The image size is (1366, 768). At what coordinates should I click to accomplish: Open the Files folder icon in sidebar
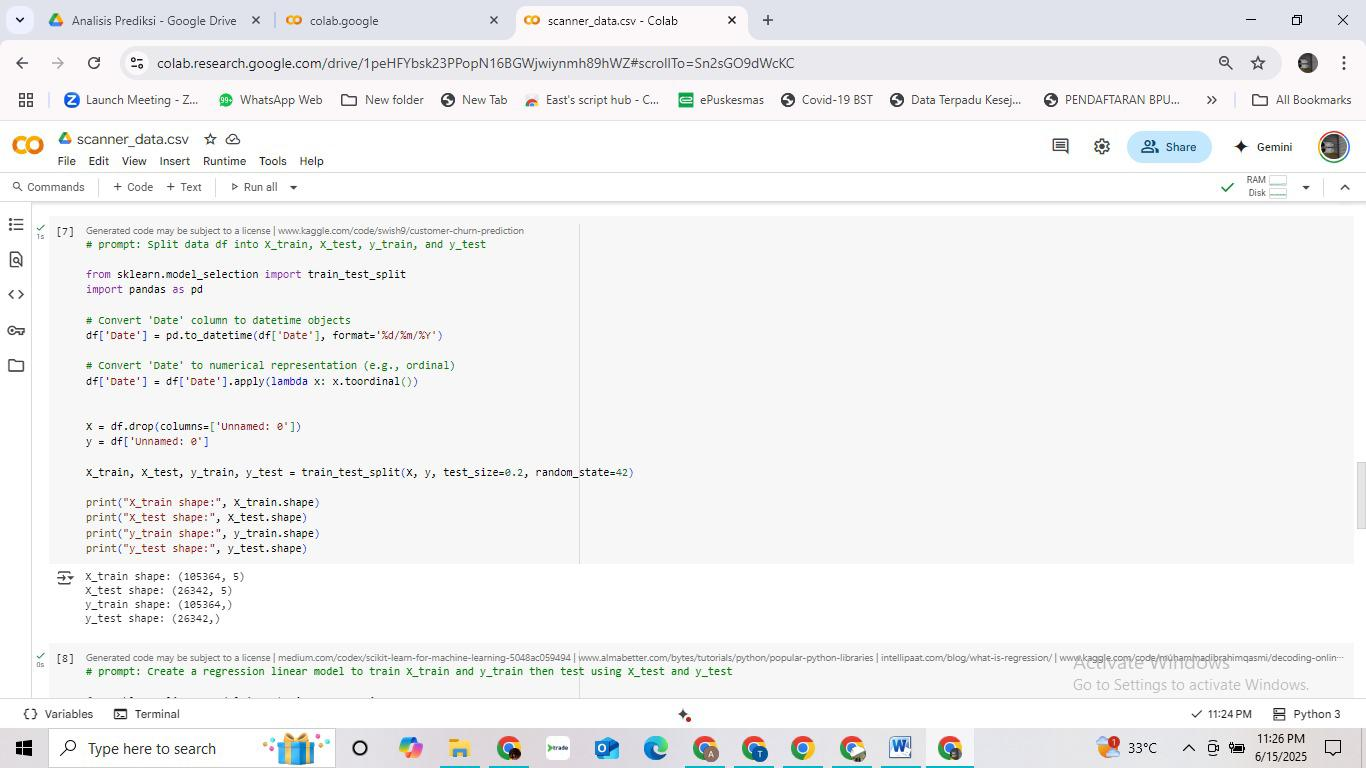pos(15,365)
